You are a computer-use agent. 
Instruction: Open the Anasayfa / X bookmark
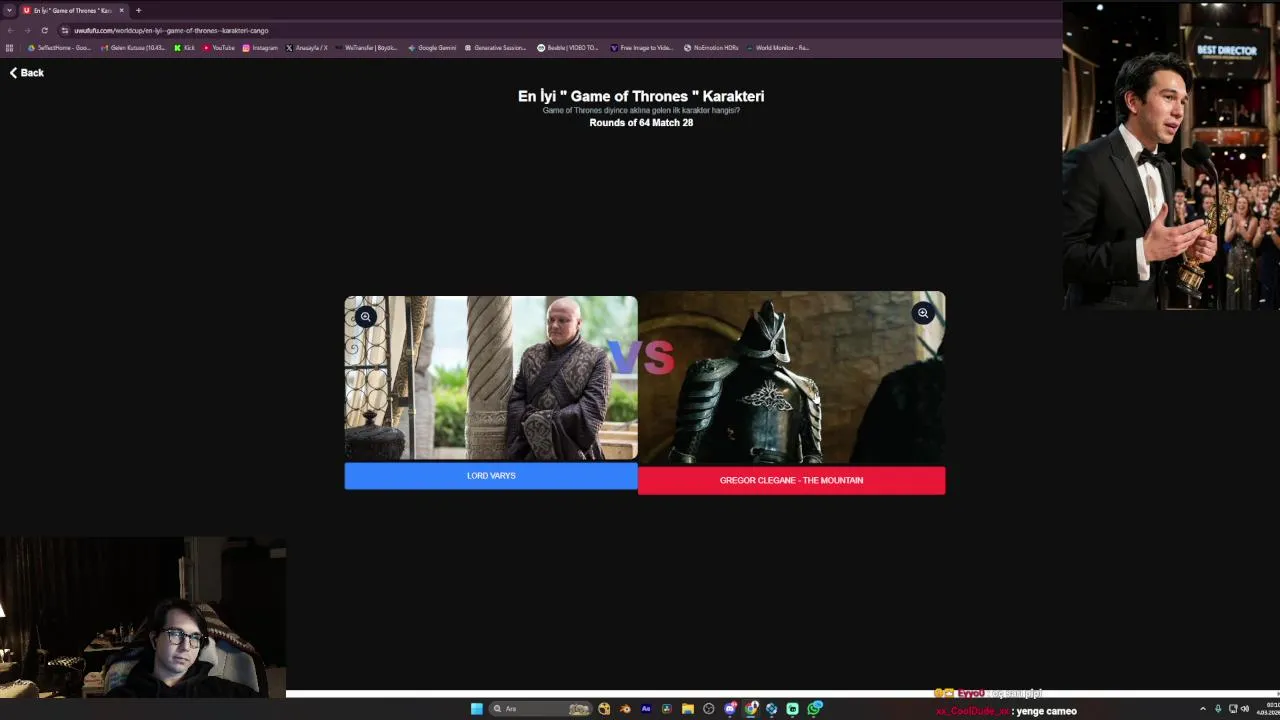307,48
